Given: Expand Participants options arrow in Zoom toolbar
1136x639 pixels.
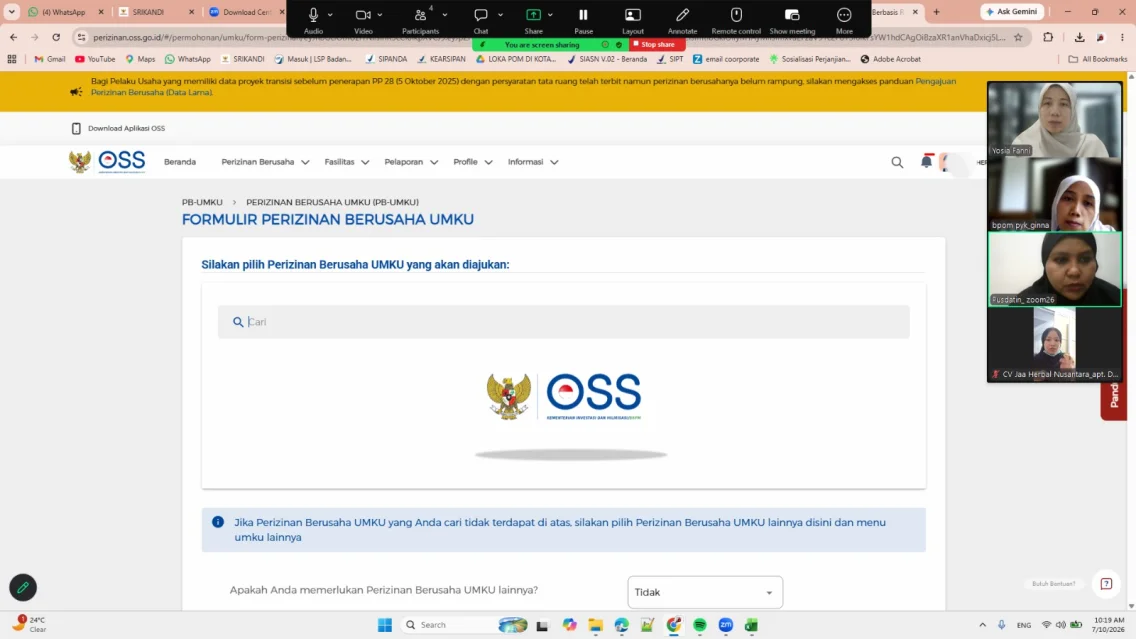Looking at the screenshot, I should [445, 14].
